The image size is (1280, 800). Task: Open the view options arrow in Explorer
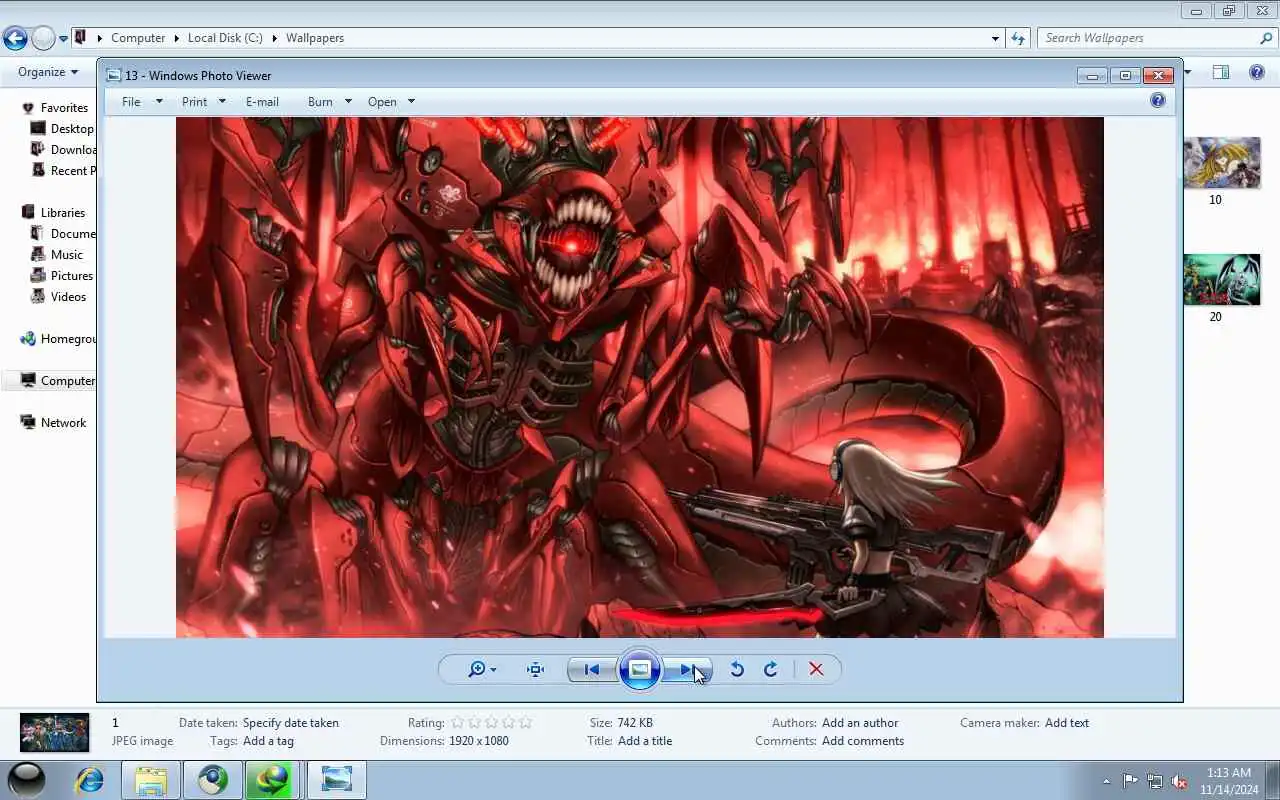(x=1187, y=72)
